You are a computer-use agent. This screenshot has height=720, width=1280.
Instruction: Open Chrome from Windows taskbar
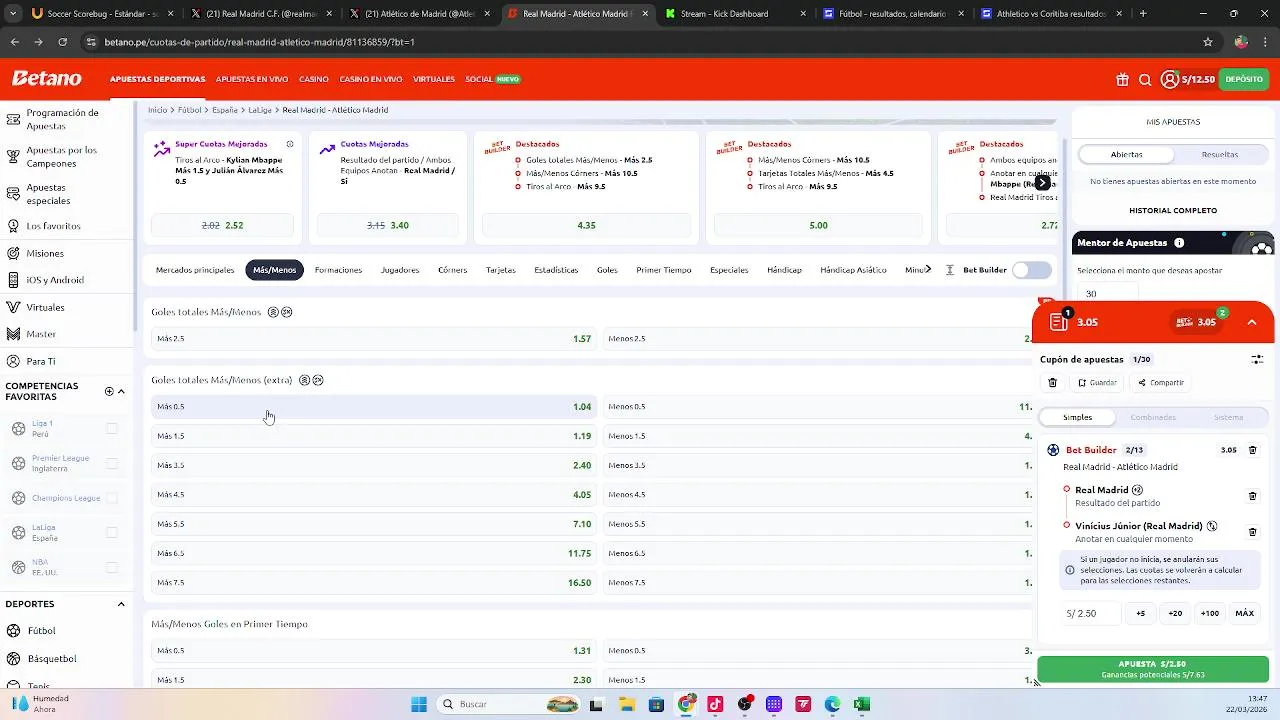pyautogui.click(x=686, y=704)
